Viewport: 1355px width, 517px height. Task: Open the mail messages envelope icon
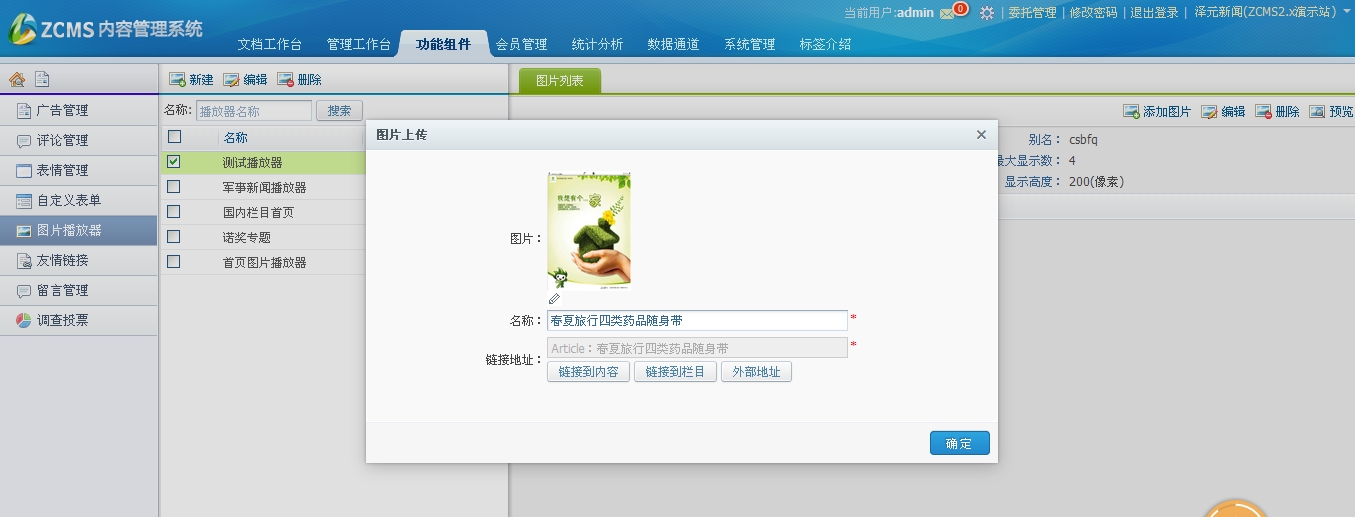(x=947, y=13)
